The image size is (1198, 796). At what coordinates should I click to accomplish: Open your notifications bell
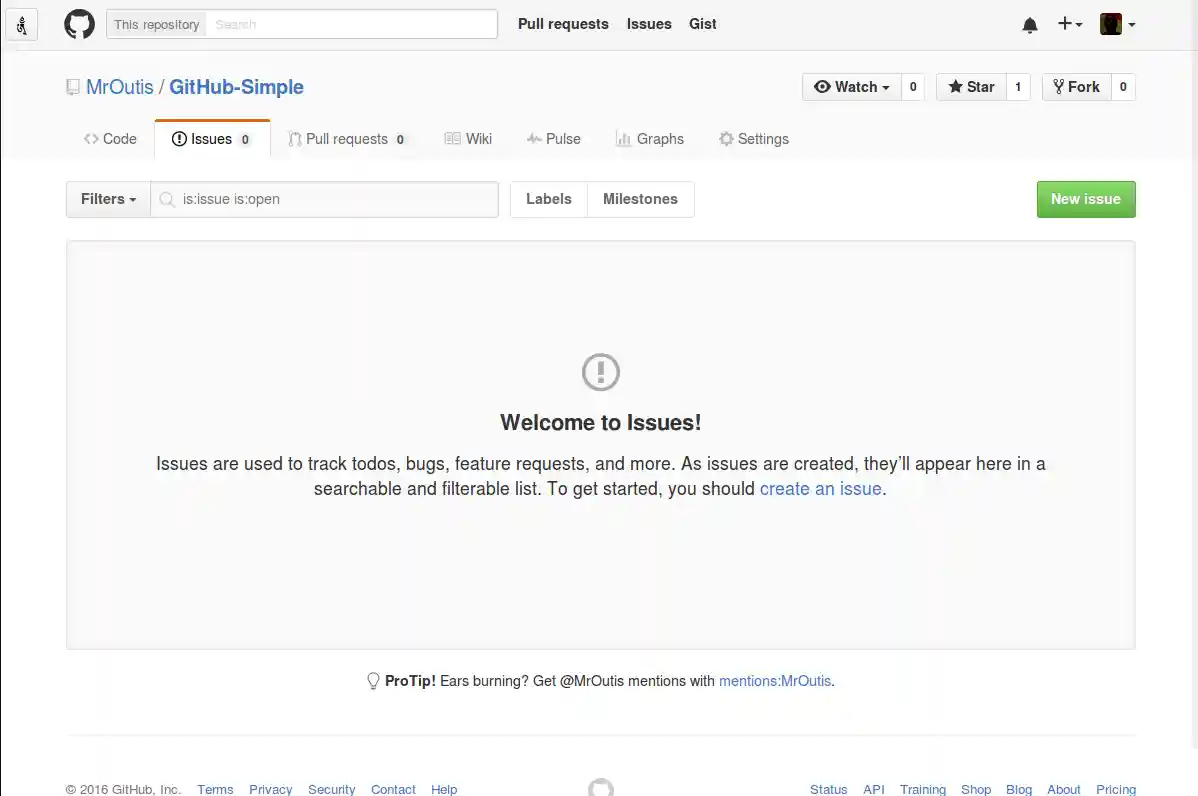(1029, 24)
